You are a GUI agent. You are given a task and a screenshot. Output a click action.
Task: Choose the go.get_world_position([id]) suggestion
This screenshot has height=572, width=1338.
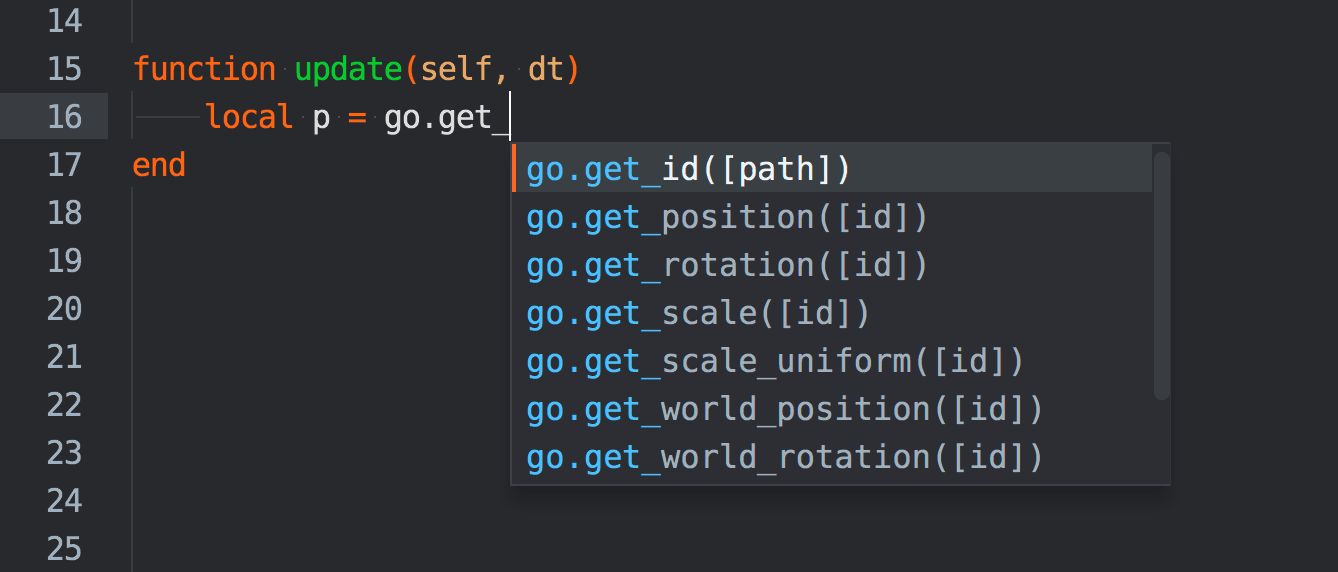coord(785,409)
